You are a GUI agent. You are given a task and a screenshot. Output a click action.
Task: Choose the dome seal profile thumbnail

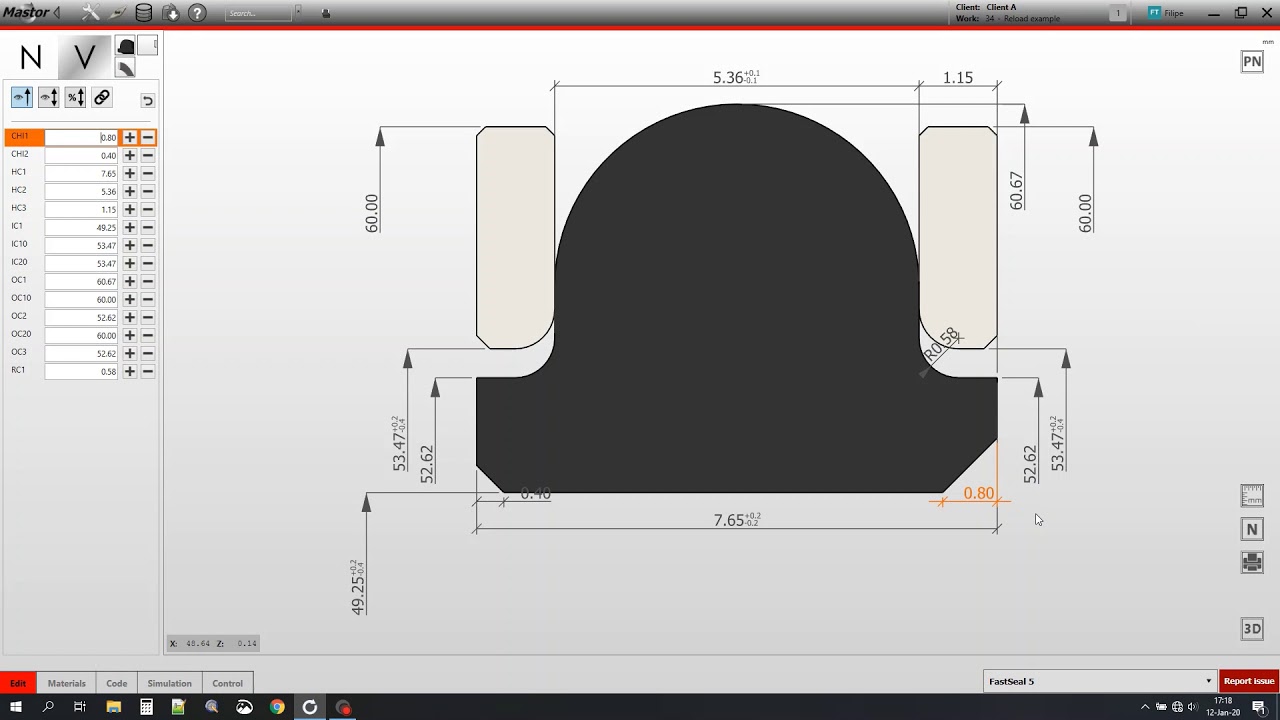click(x=125, y=46)
